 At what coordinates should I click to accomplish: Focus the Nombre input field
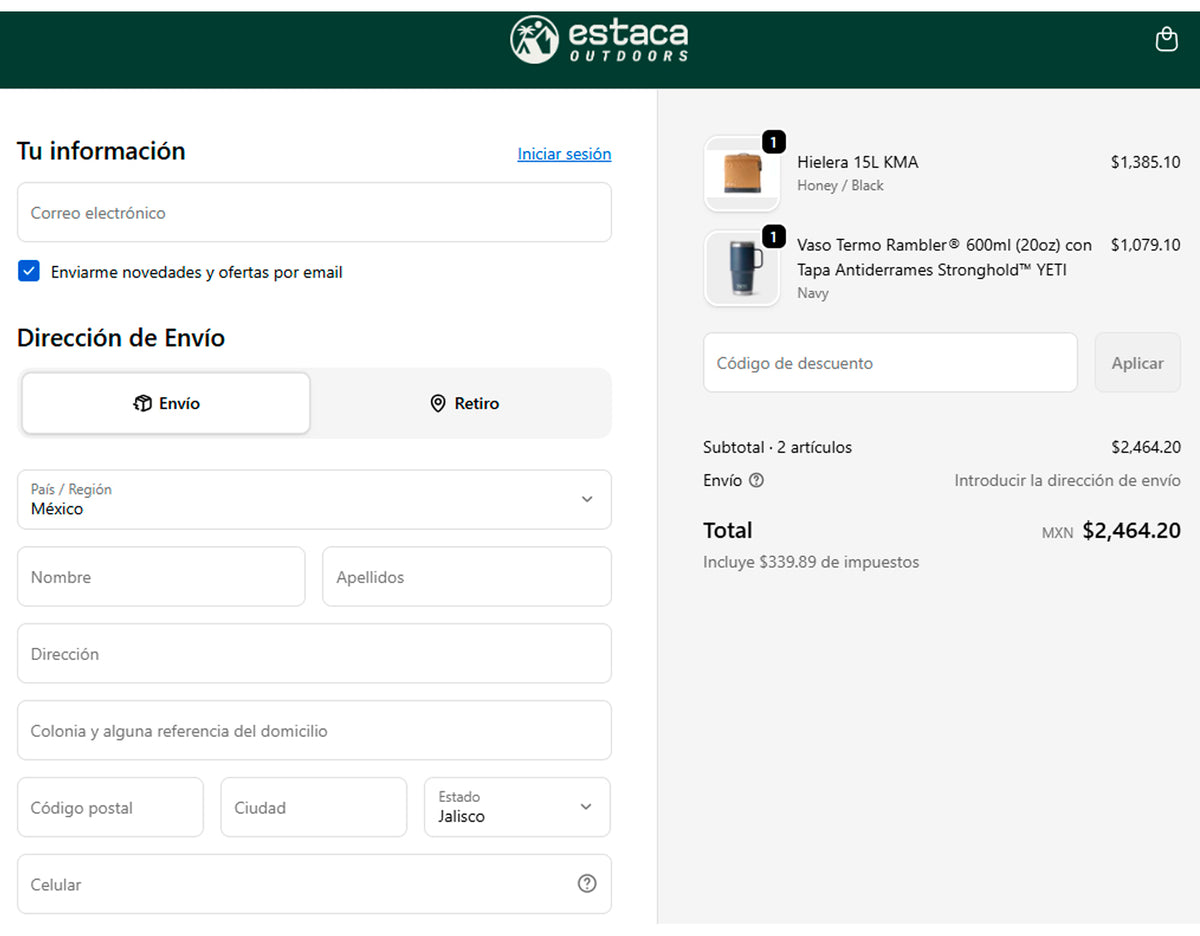tap(161, 577)
